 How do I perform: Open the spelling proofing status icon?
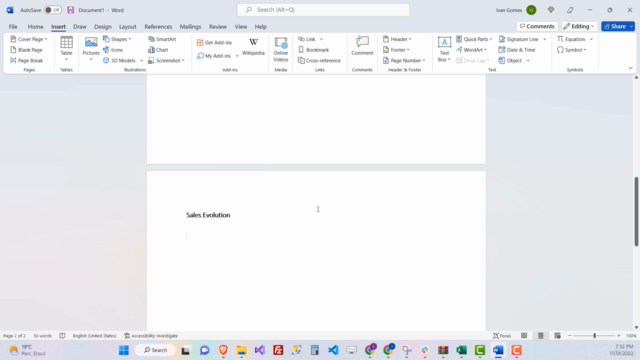tap(62, 336)
